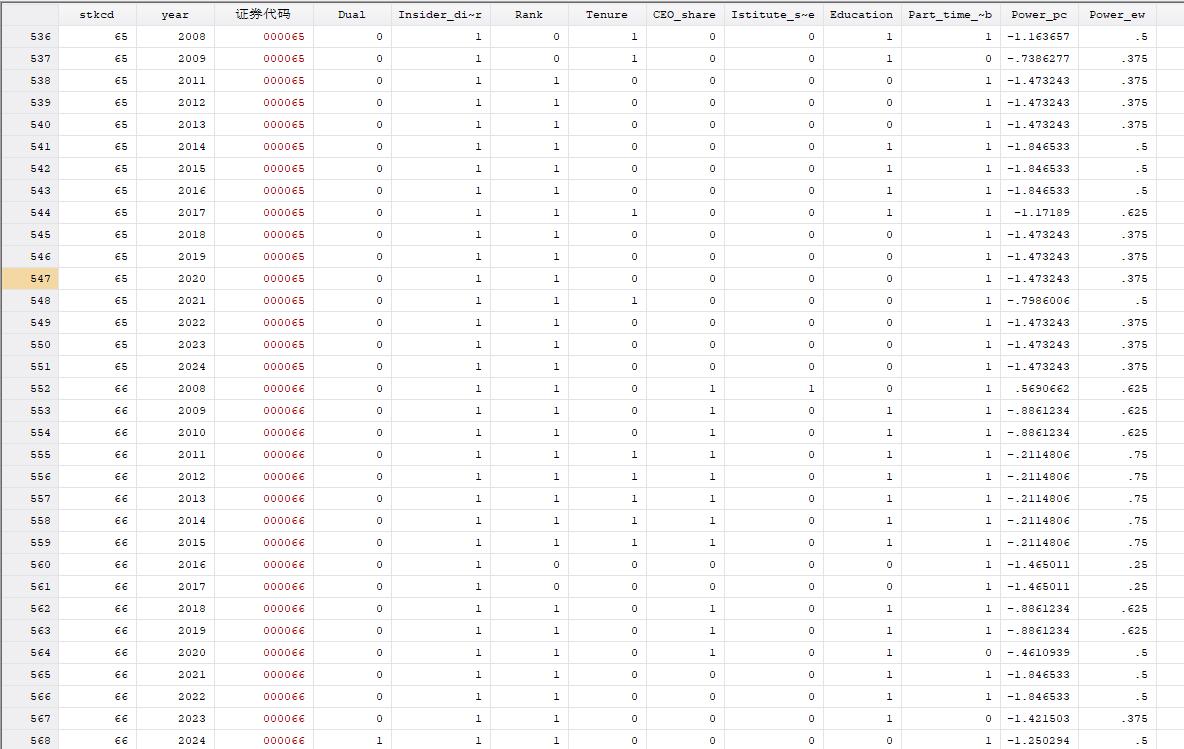Select the Insider_di~r column header
Image resolution: width=1184 pixels, height=749 pixels.
pos(440,14)
